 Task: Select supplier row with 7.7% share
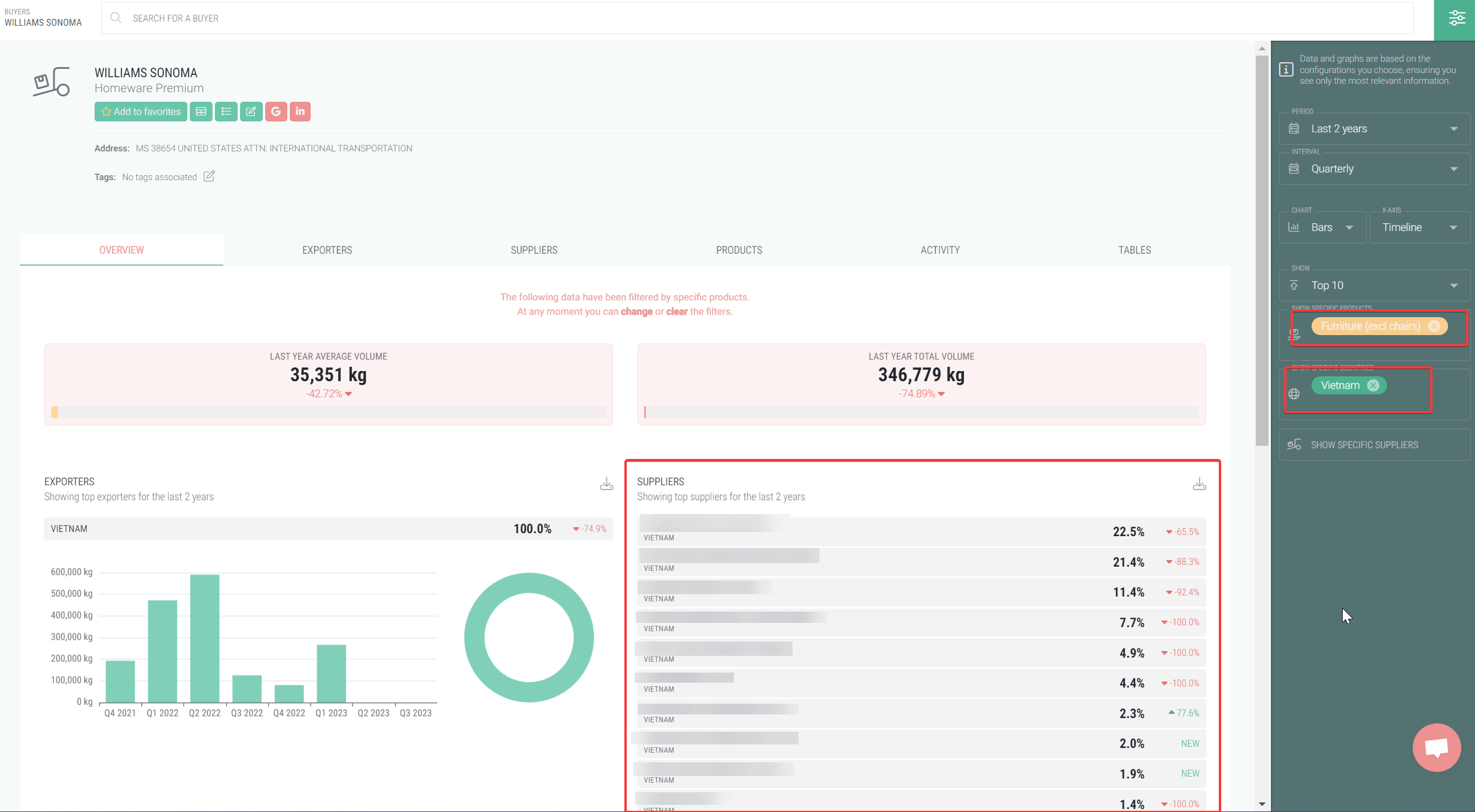point(921,622)
